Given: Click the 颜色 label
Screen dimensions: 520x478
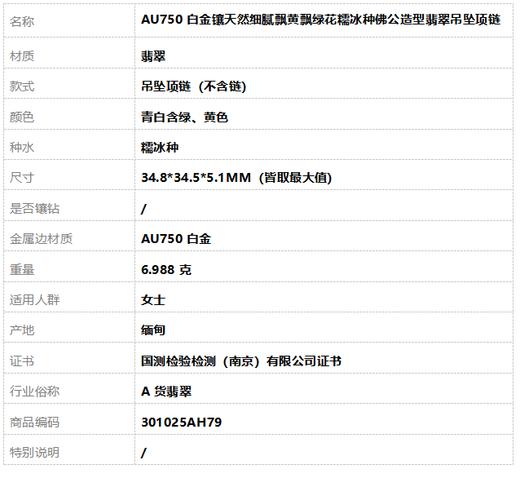Looking at the screenshot, I should click(22, 117).
